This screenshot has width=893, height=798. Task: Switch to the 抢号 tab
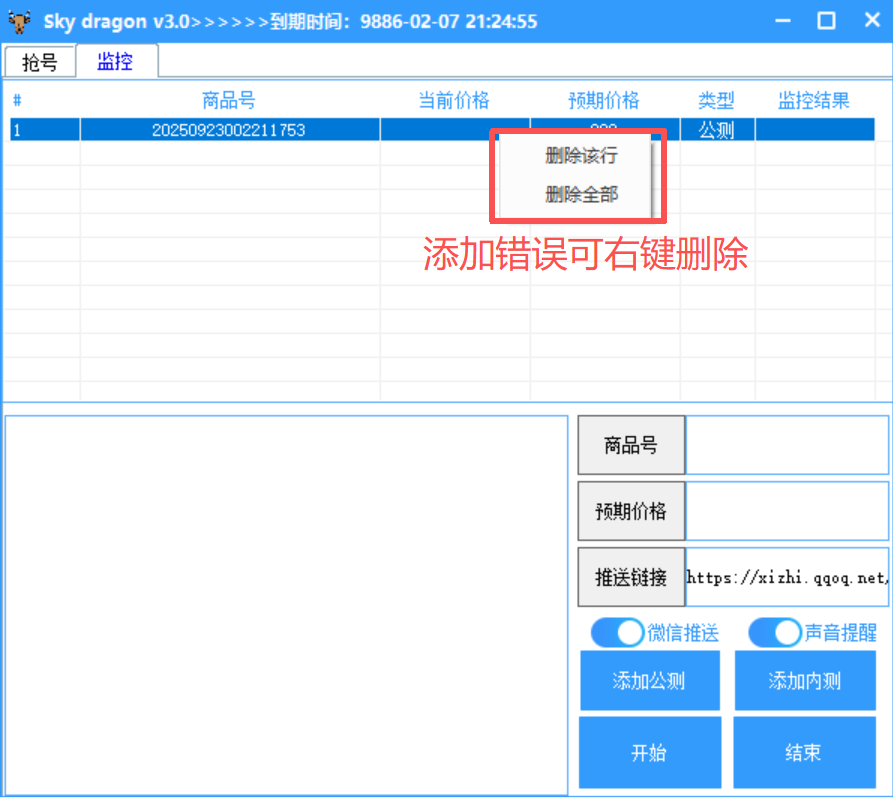[x=39, y=61]
